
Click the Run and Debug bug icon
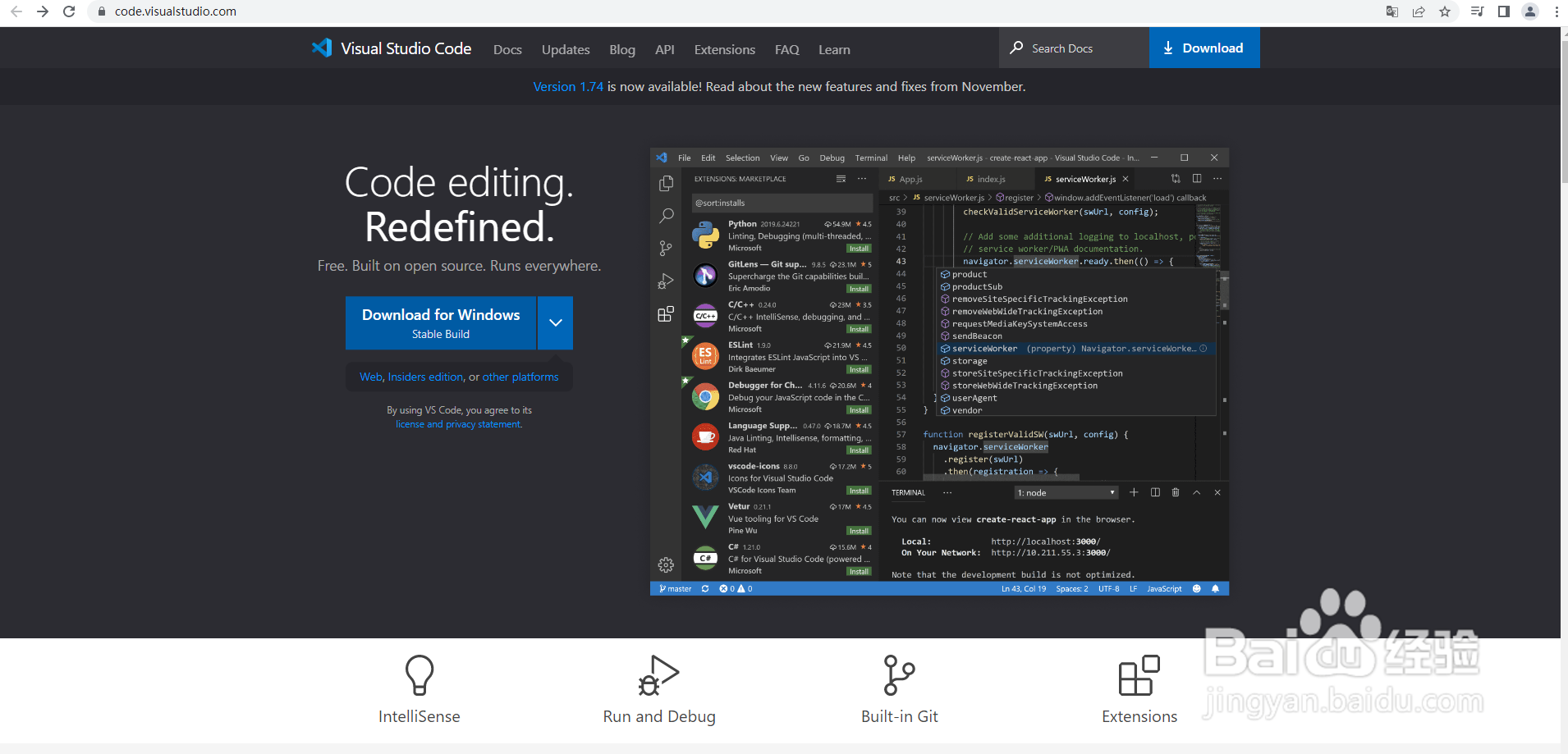[x=659, y=675]
